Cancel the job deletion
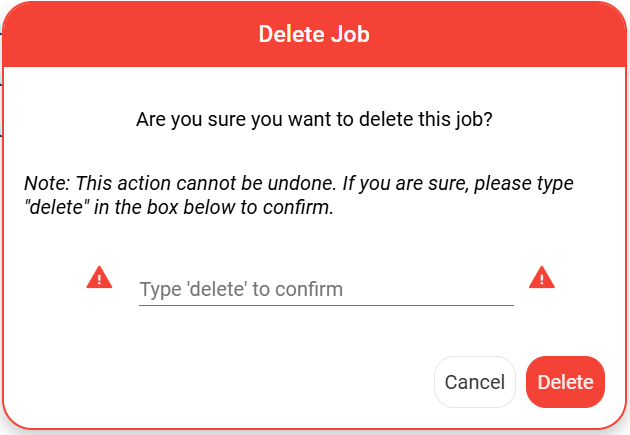 [475, 382]
